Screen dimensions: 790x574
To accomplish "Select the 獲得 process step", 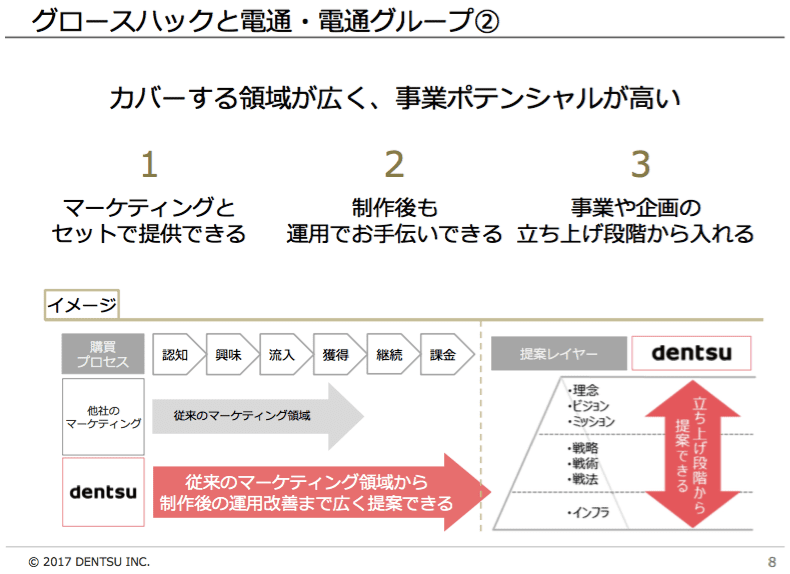I will (x=339, y=354).
